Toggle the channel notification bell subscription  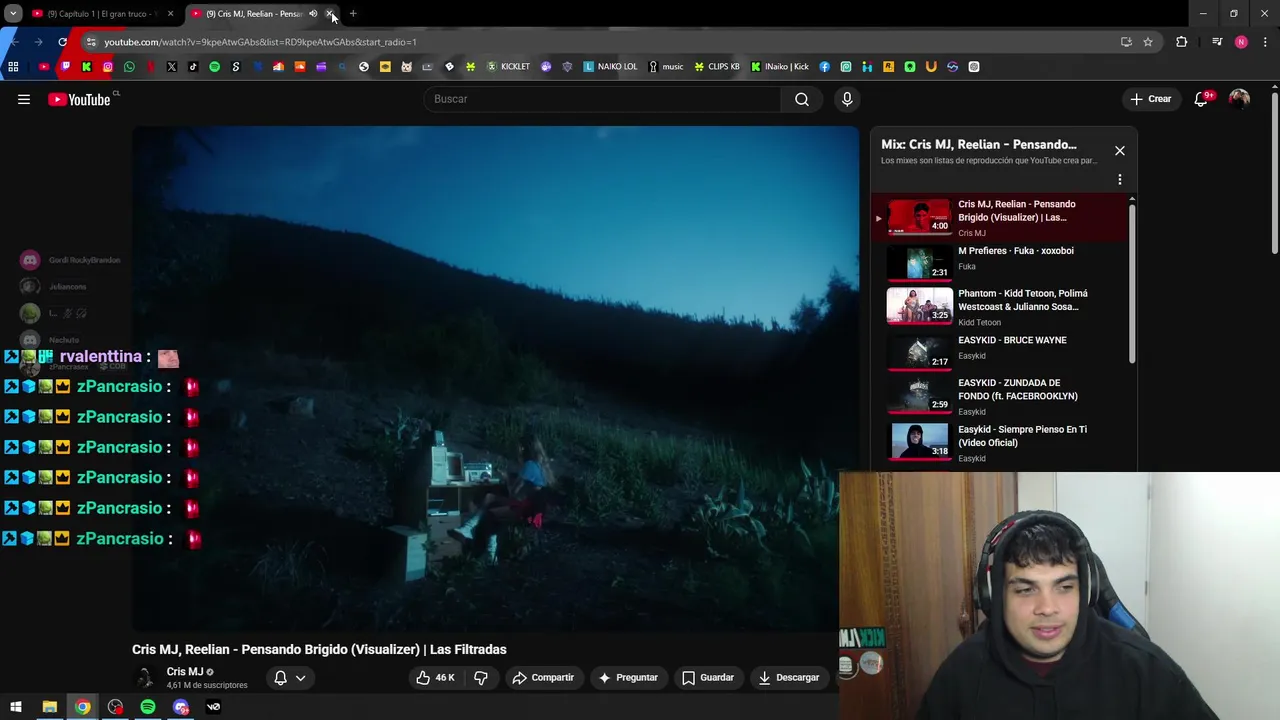point(289,678)
